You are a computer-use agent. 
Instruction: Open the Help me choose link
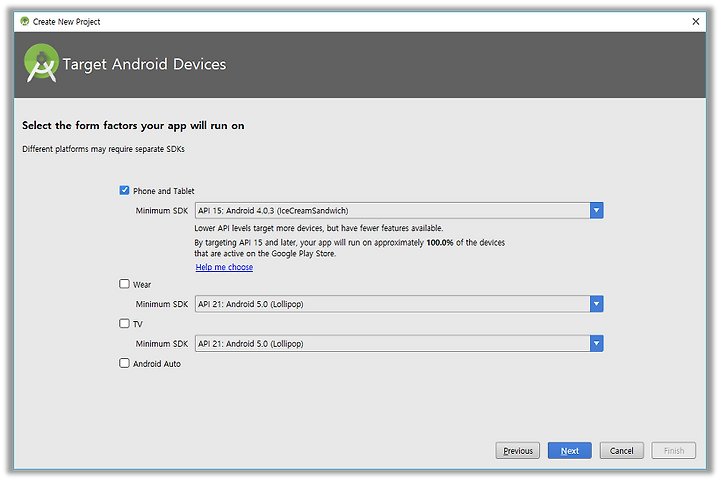point(224,267)
